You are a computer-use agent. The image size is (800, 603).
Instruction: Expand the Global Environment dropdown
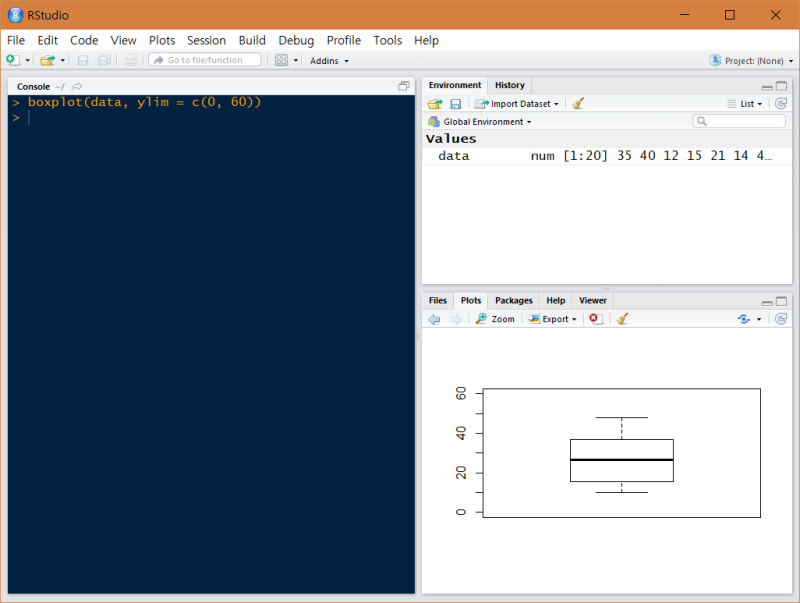pyautogui.click(x=486, y=121)
